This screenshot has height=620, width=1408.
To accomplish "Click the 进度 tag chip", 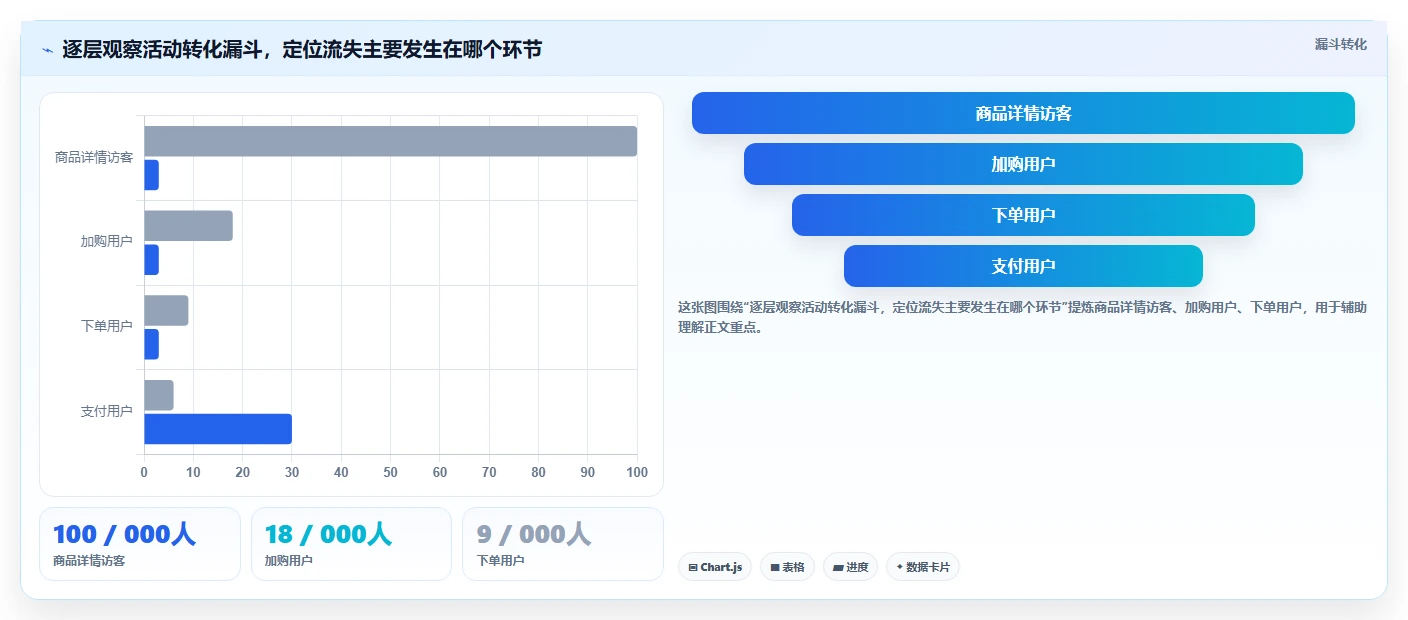I will coord(851,567).
